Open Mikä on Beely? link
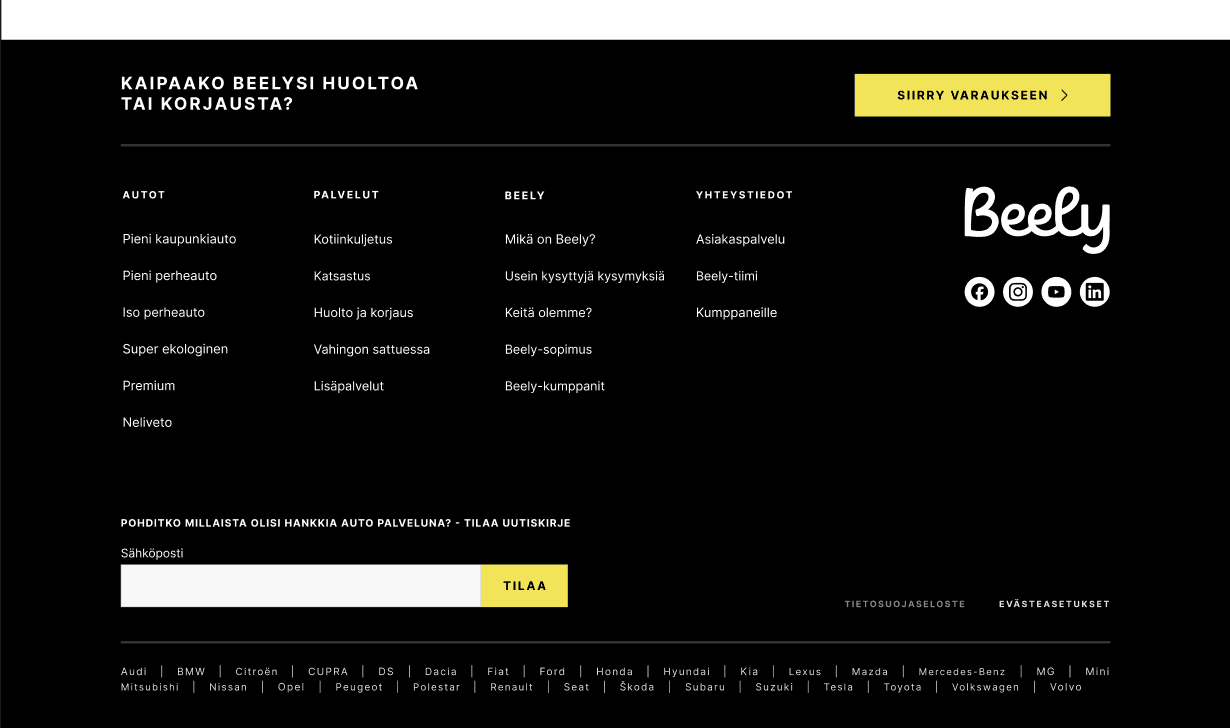Viewport: 1230px width, 728px height. click(x=550, y=239)
